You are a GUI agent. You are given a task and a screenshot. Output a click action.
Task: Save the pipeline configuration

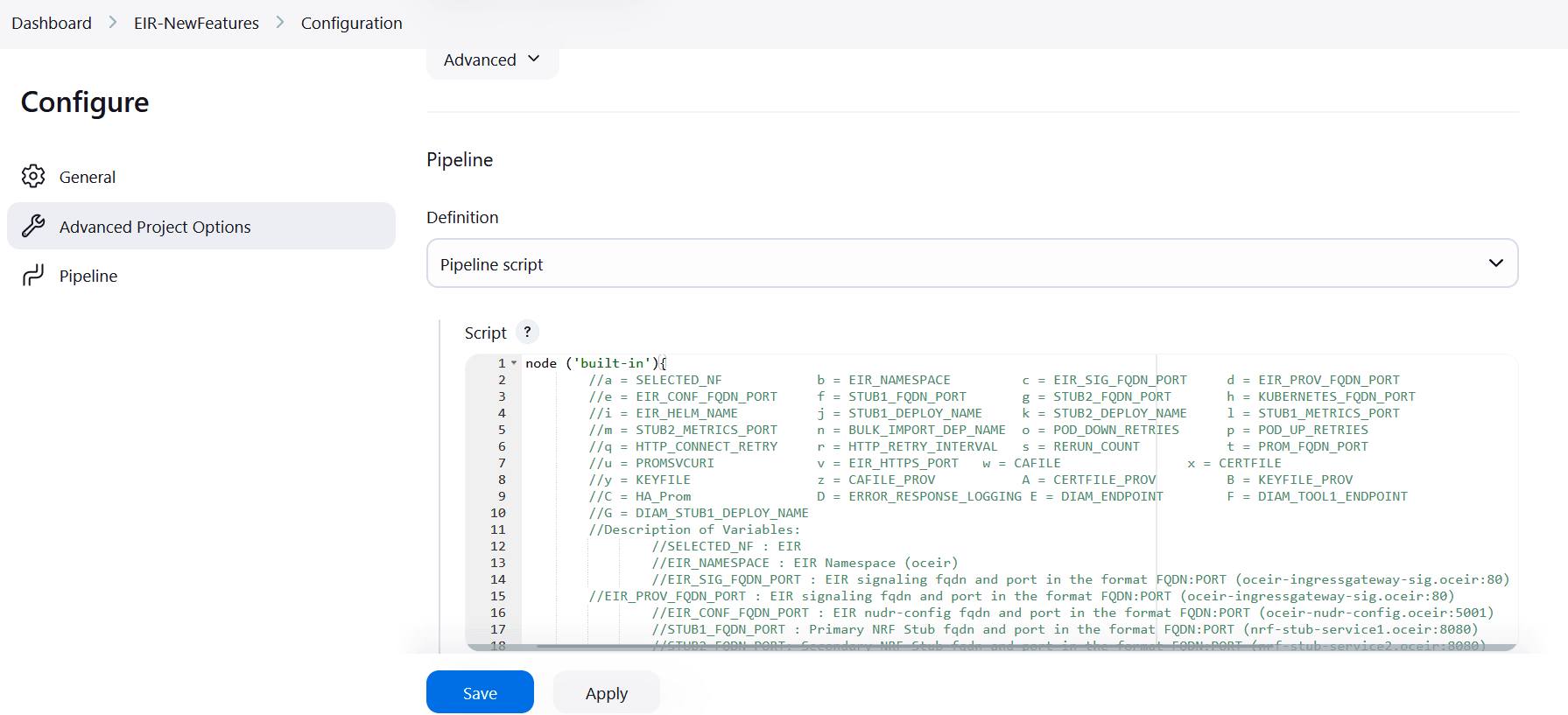coord(480,692)
